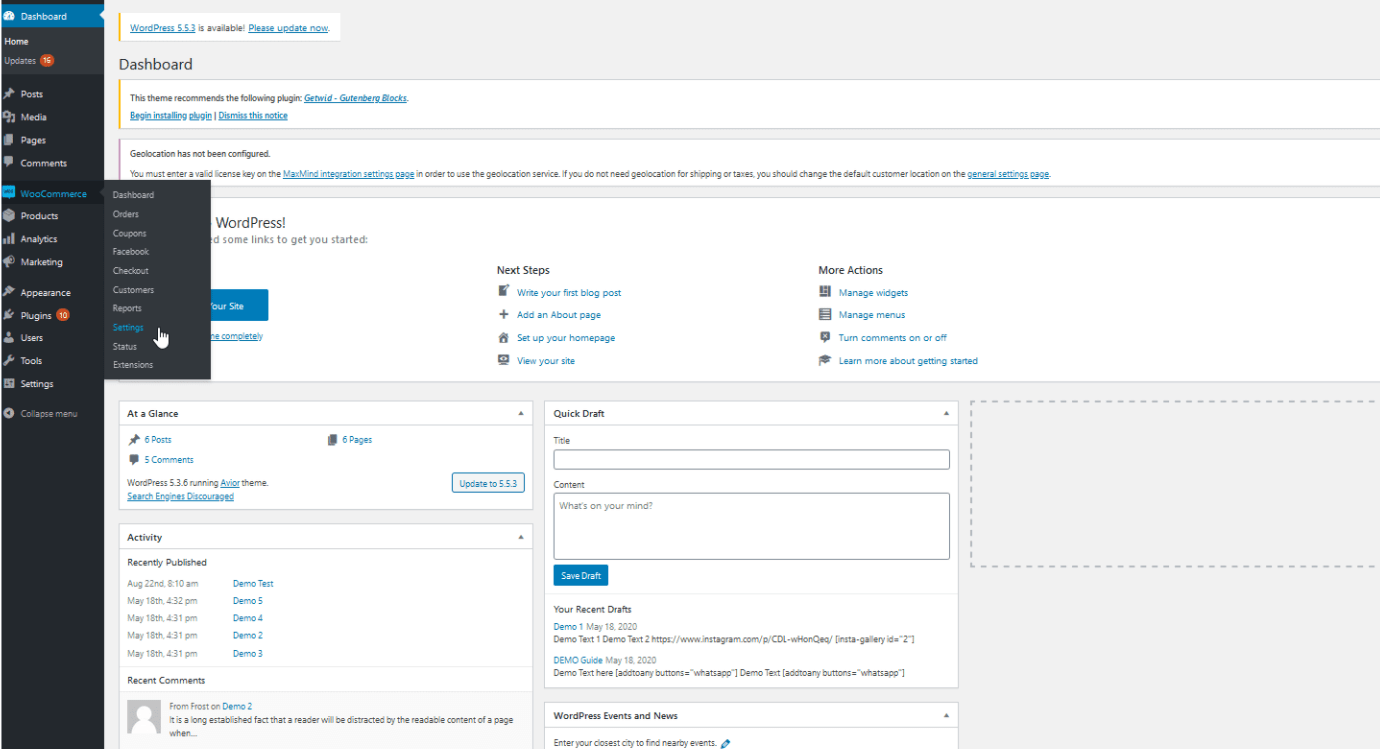
Task: Click the WooCommerce logo icon
Action: tap(9, 193)
